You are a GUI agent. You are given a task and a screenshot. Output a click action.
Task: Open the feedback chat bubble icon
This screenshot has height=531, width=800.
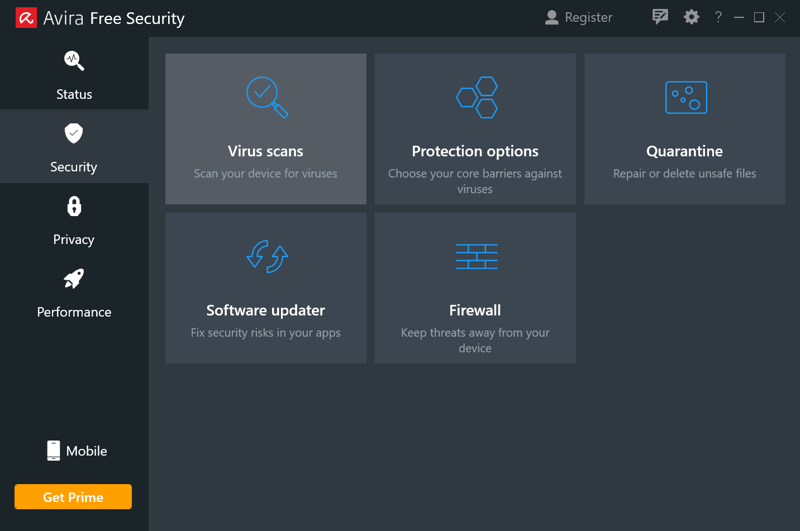660,17
